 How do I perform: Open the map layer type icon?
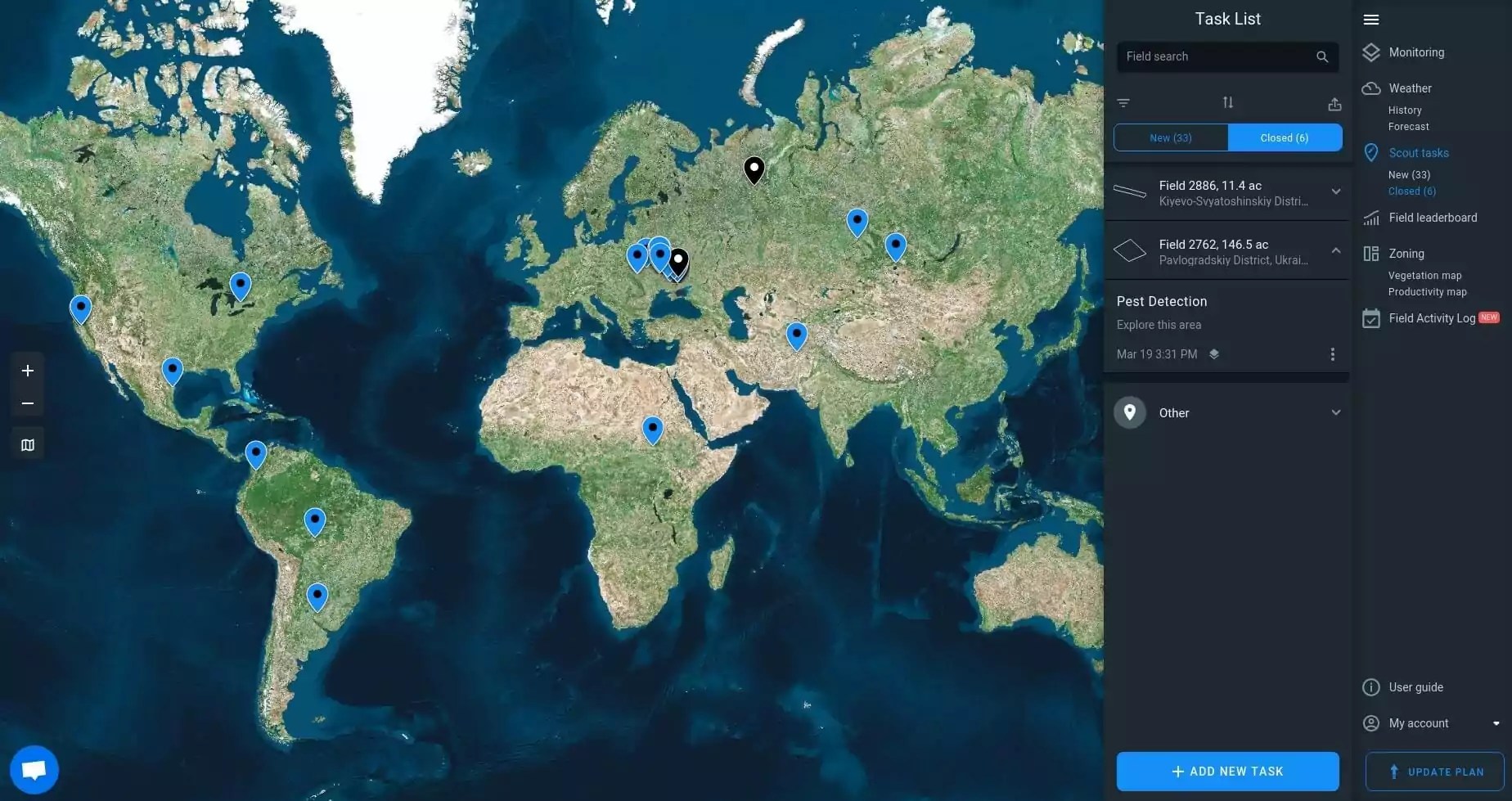click(28, 445)
